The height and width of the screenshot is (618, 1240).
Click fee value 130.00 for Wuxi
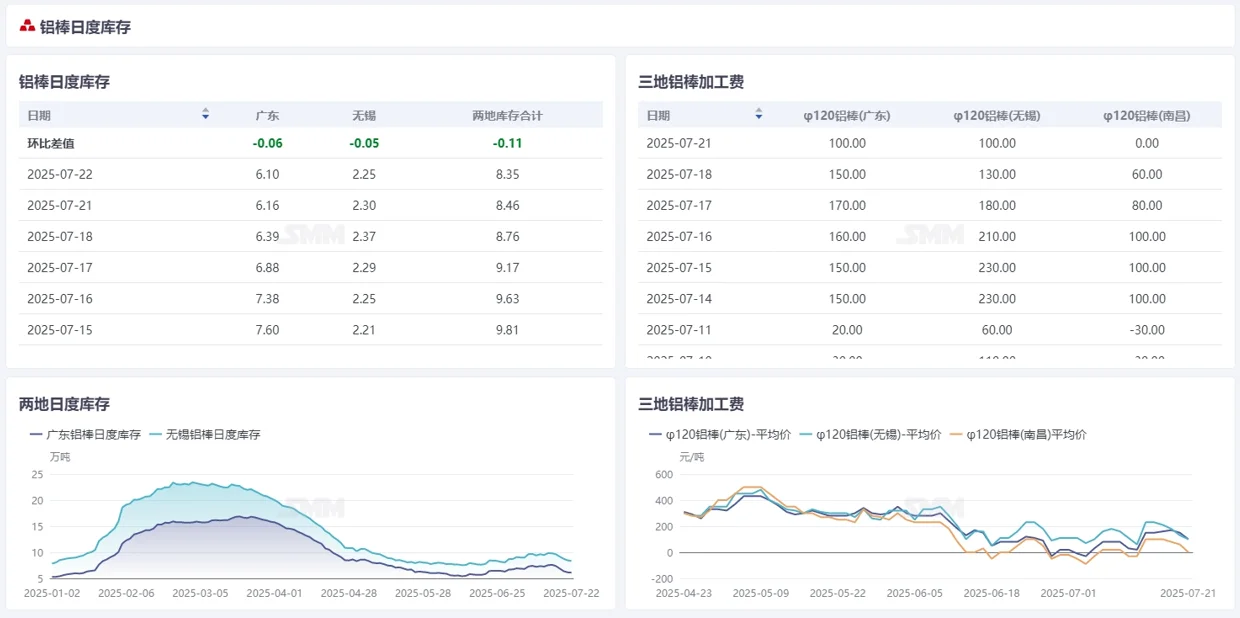click(997, 174)
